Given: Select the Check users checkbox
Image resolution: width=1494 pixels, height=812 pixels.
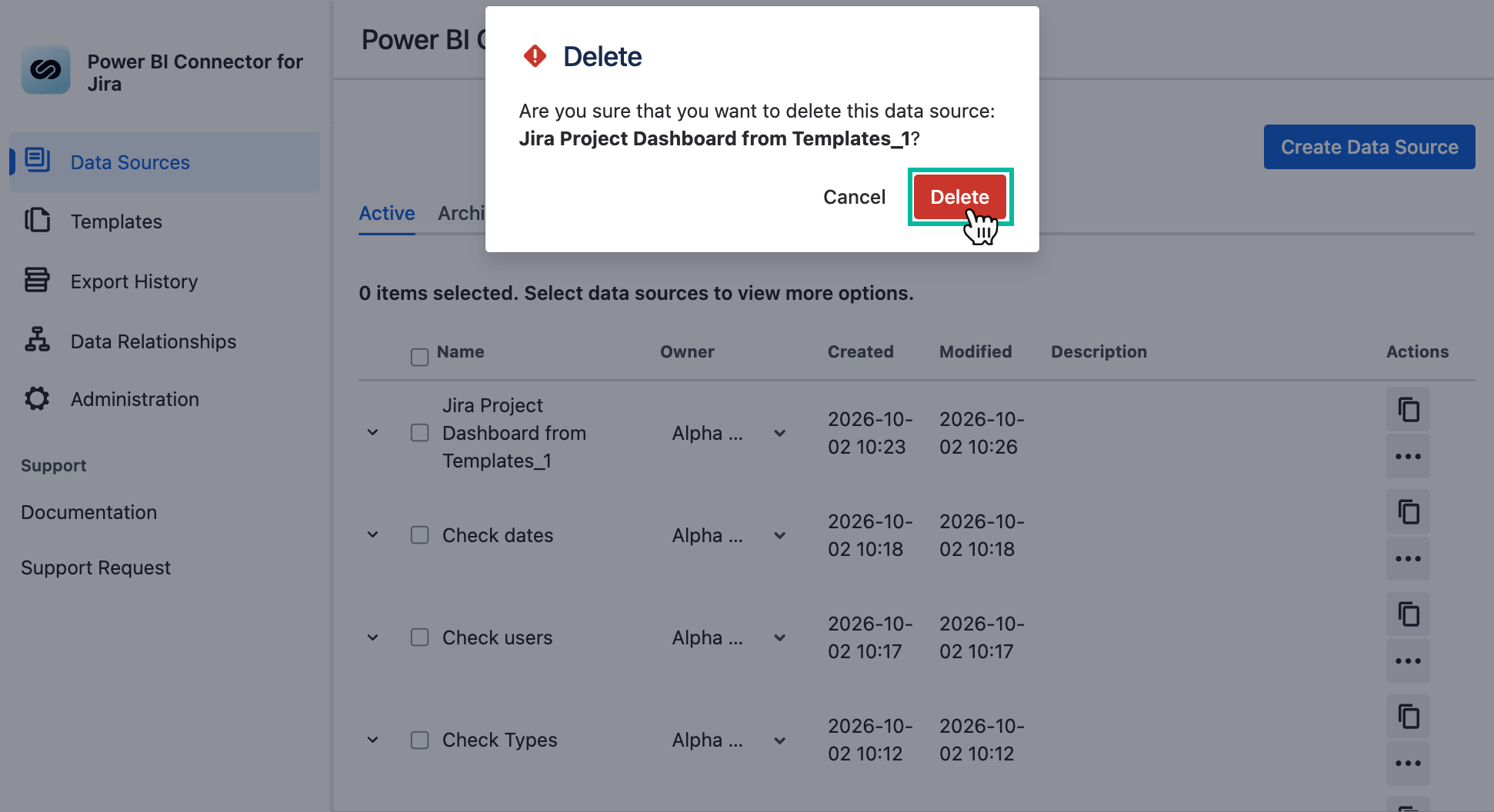Looking at the screenshot, I should [419, 637].
